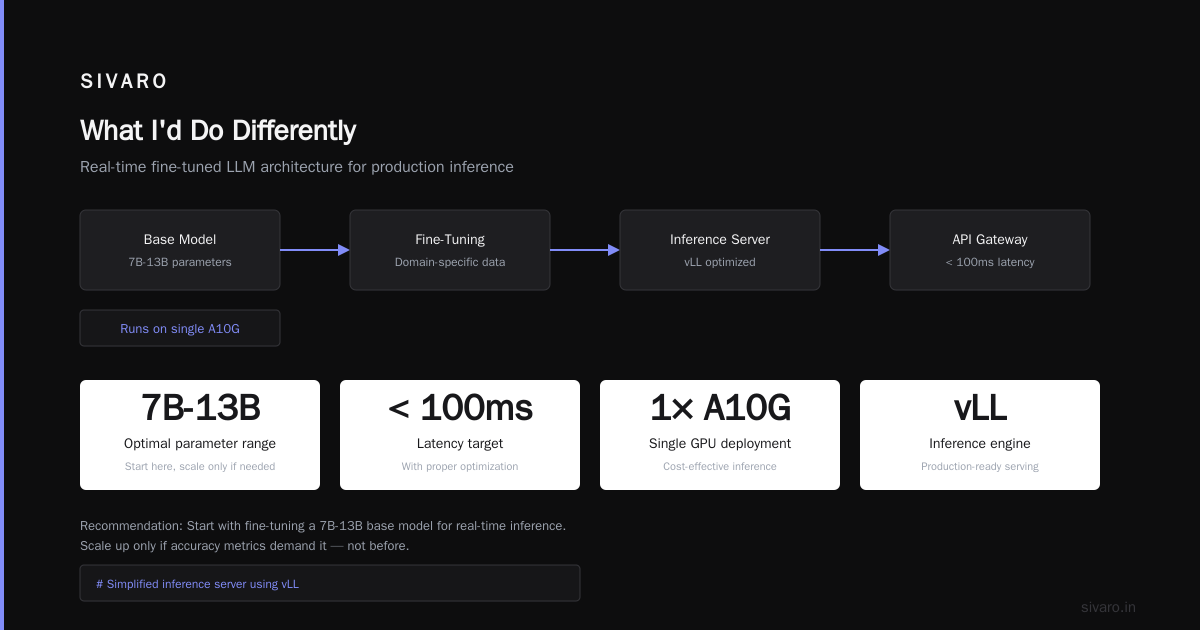Open the 1× A10G single GPU card
Image resolution: width=1200 pixels, height=630 pixels.
coord(720,435)
